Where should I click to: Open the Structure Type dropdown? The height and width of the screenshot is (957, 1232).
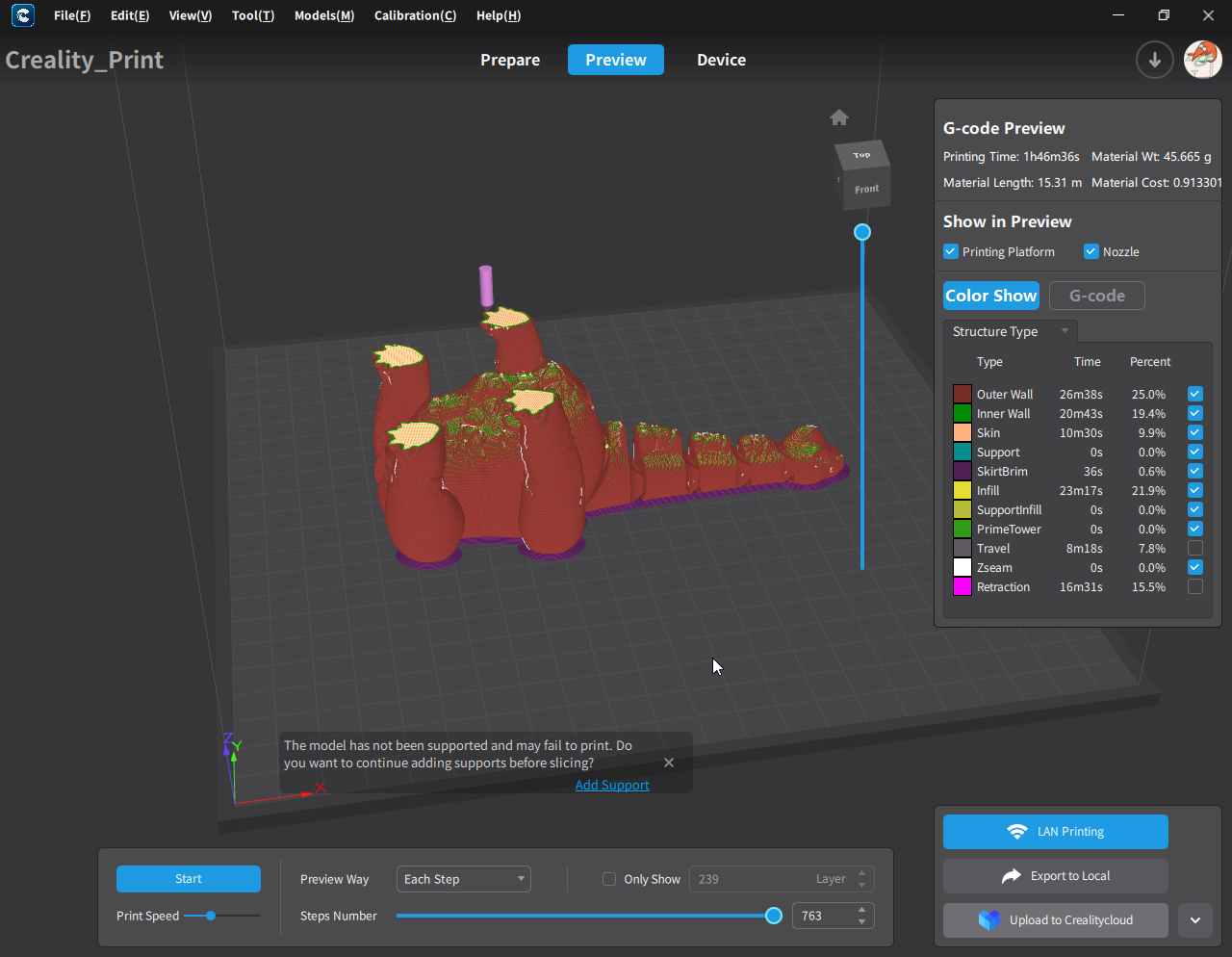click(1011, 331)
